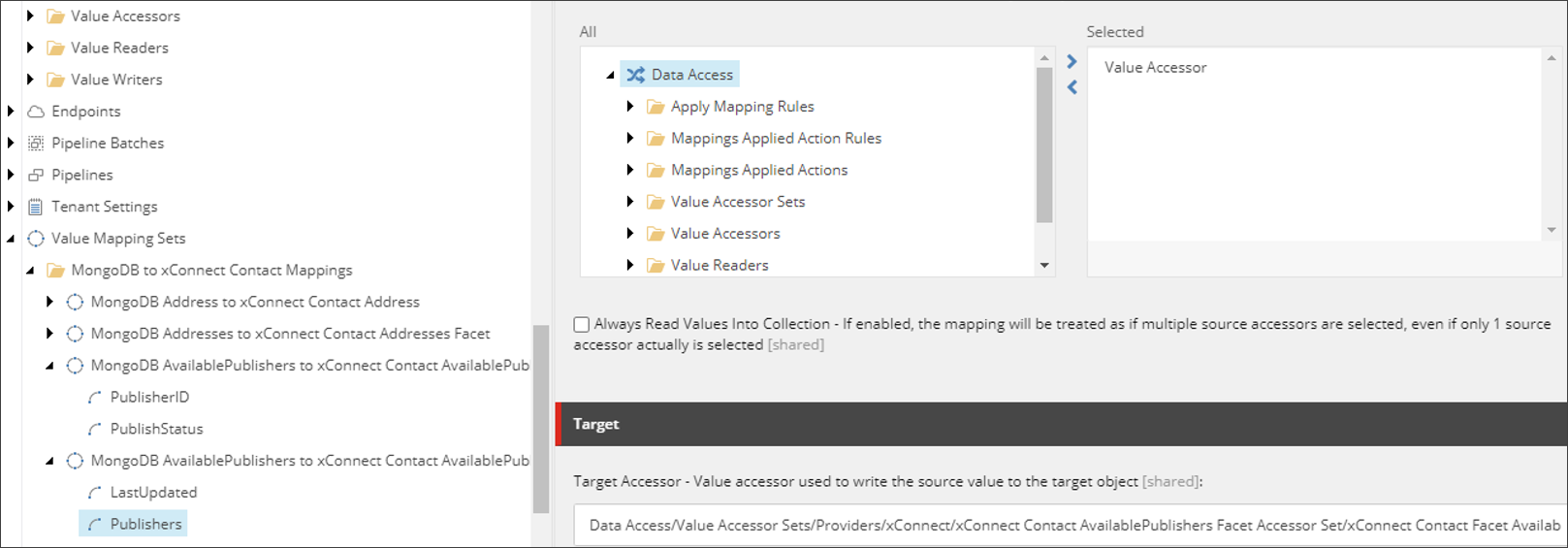Click the Tenant Settings document icon
Screen dimensions: 1568x548
(36, 207)
